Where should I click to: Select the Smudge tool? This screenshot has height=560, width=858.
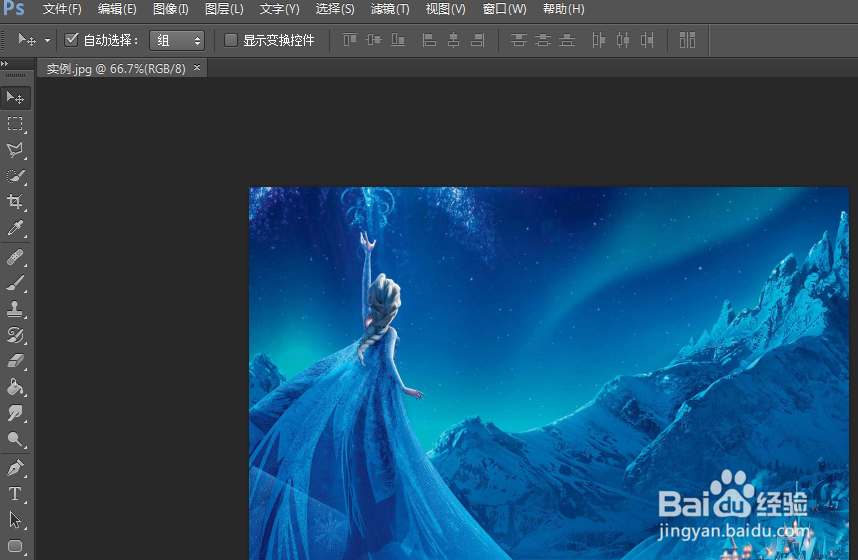(x=15, y=413)
